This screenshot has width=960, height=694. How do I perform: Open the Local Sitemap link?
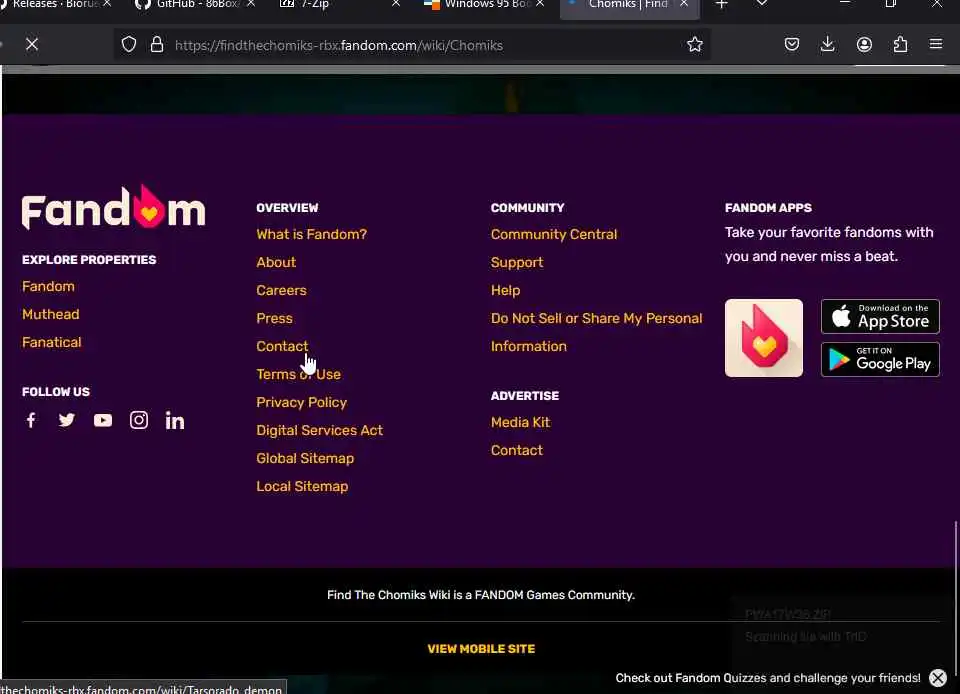coord(302,487)
